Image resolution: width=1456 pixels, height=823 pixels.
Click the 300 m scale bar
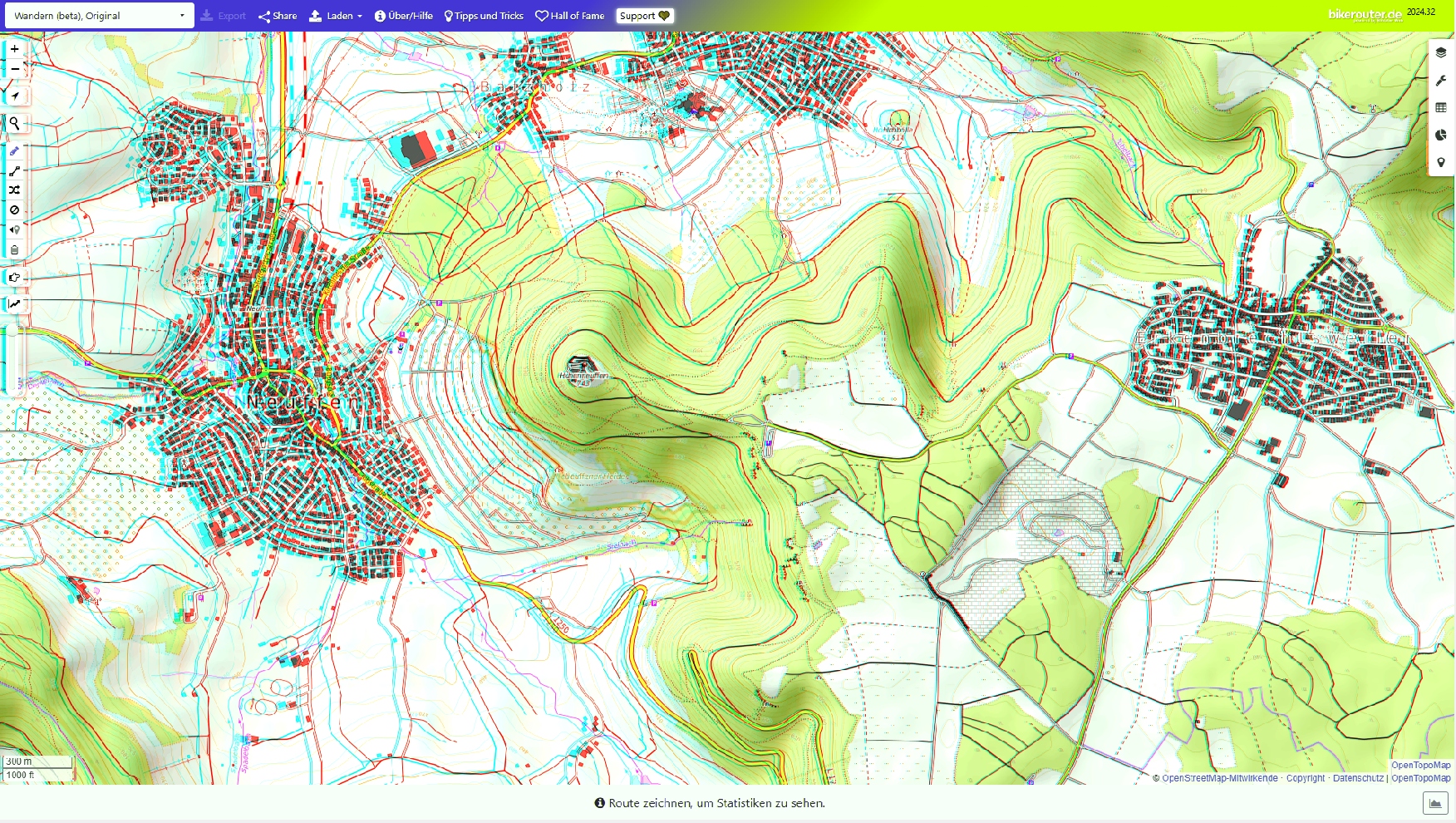[37, 761]
